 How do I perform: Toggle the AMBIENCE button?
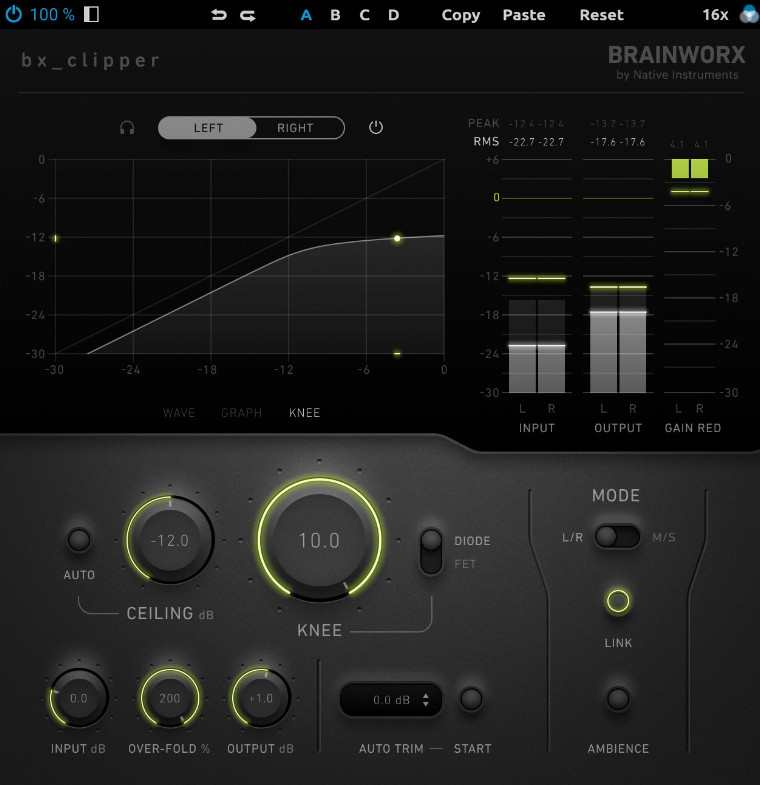click(x=618, y=698)
